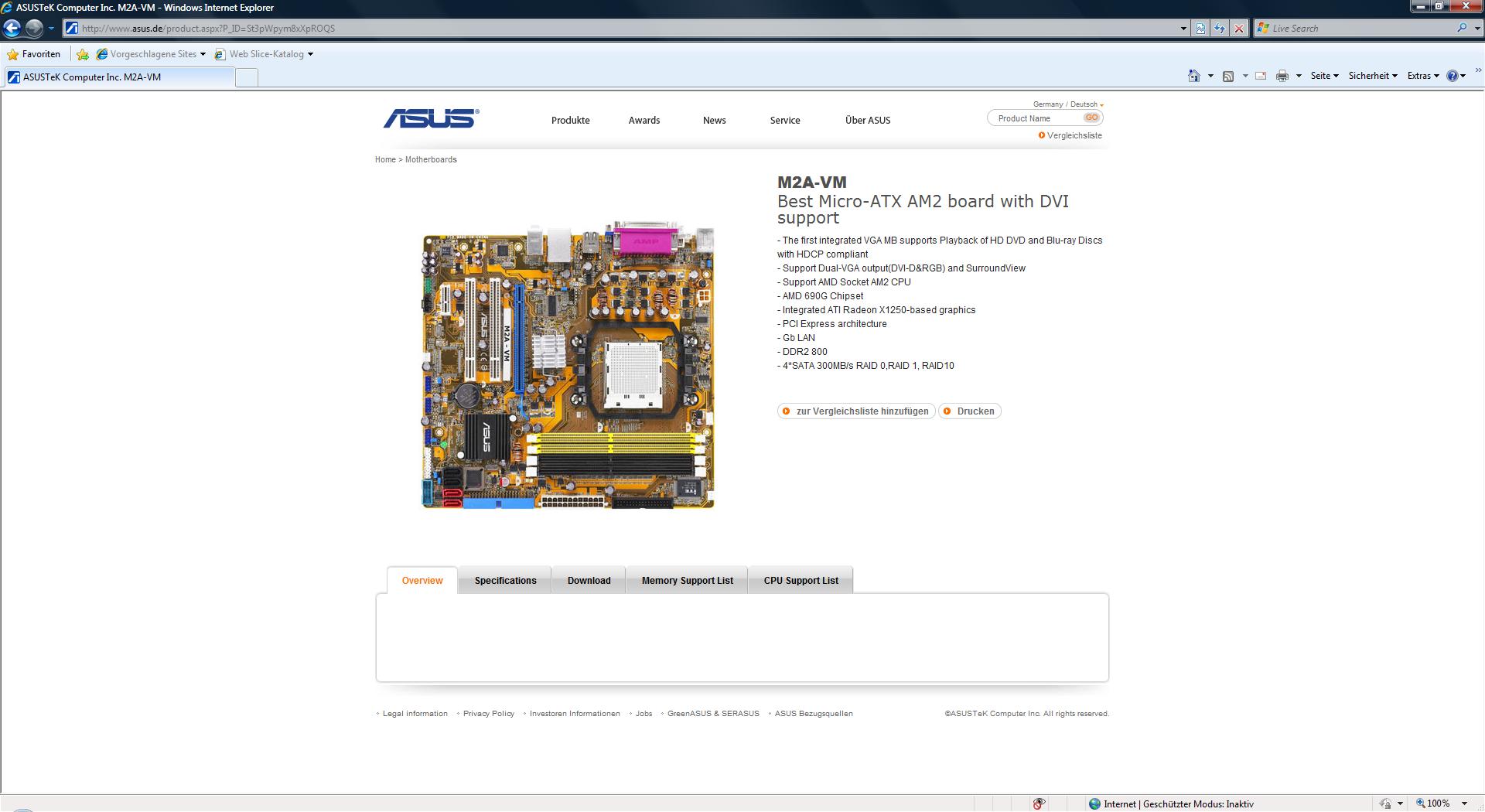Go to Service in the site navigation
The height and width of the screenshot is (812, 1485).
(784, 121)
